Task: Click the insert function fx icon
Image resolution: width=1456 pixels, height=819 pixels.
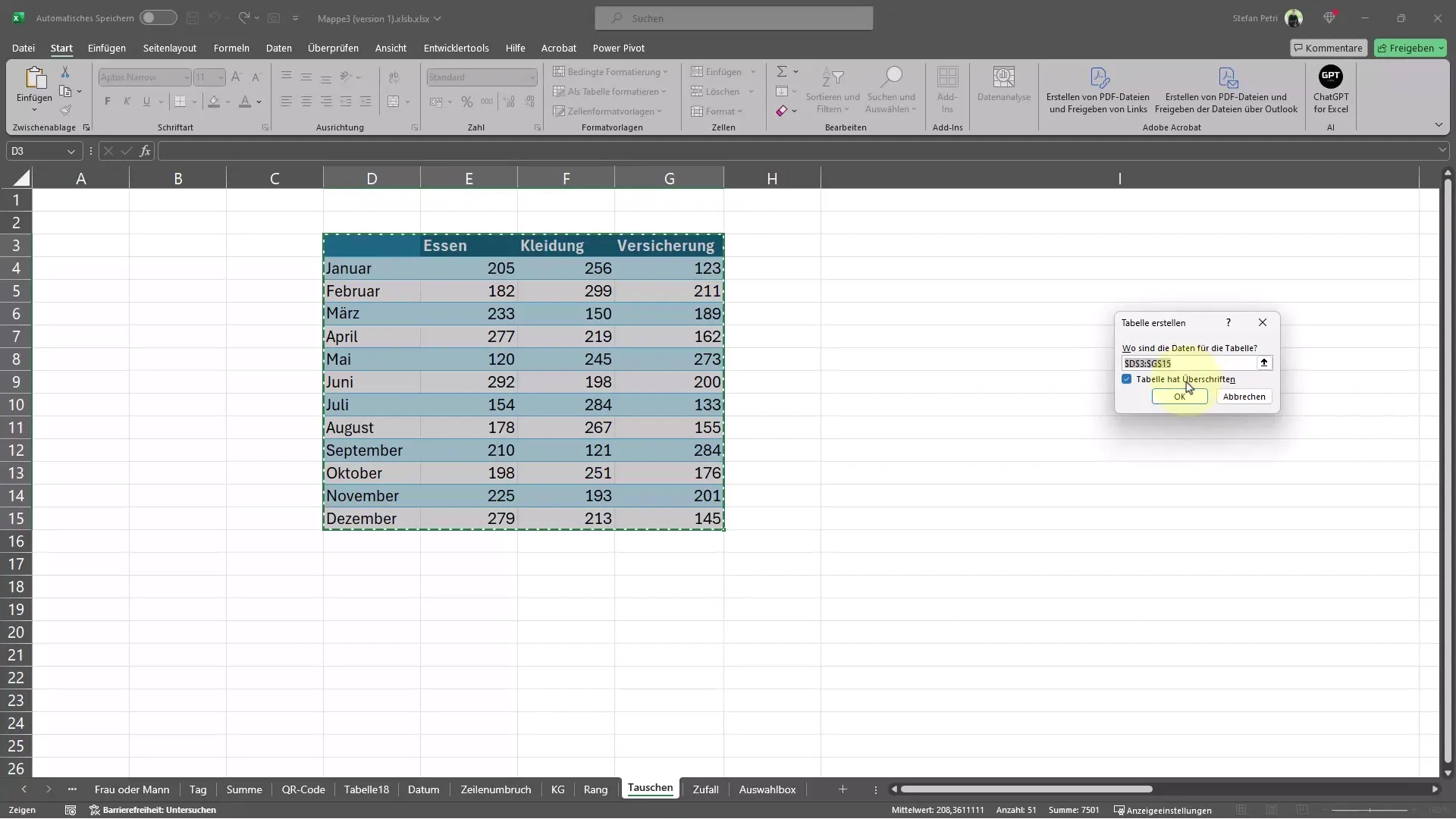Action: point(145,151)
